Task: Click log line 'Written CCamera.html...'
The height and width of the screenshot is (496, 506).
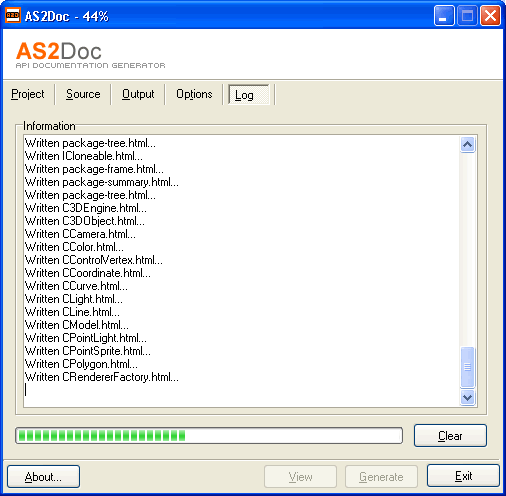Action: pyautogui.click(x=80, y=234)
